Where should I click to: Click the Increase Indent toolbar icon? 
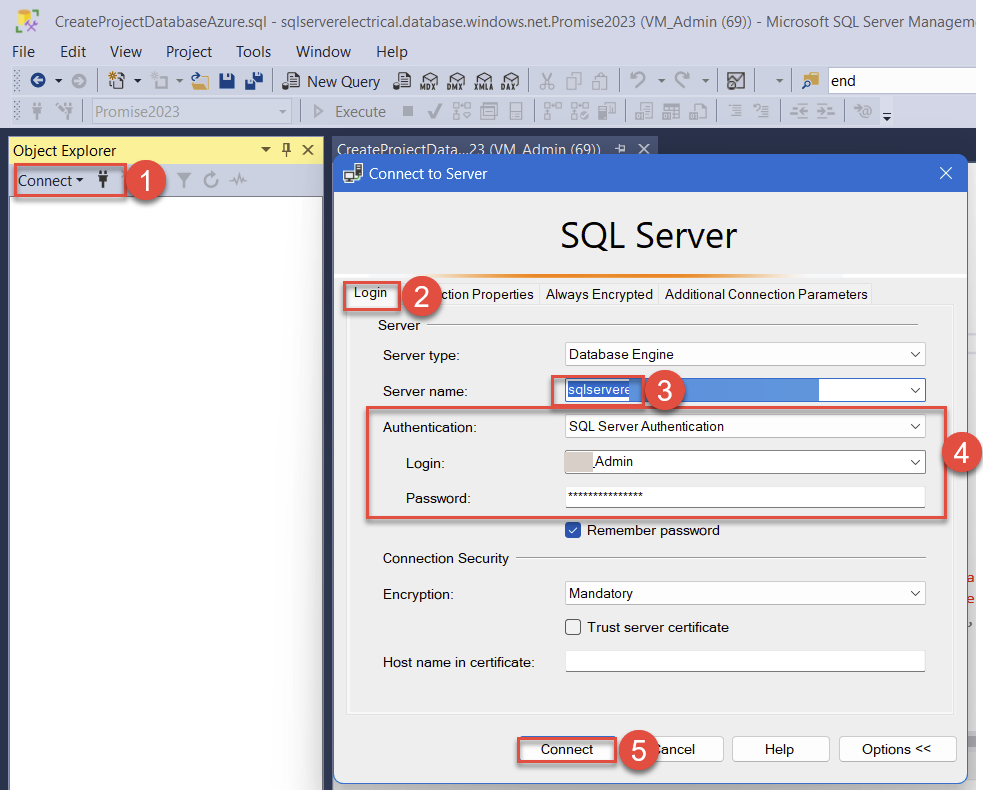825,111
